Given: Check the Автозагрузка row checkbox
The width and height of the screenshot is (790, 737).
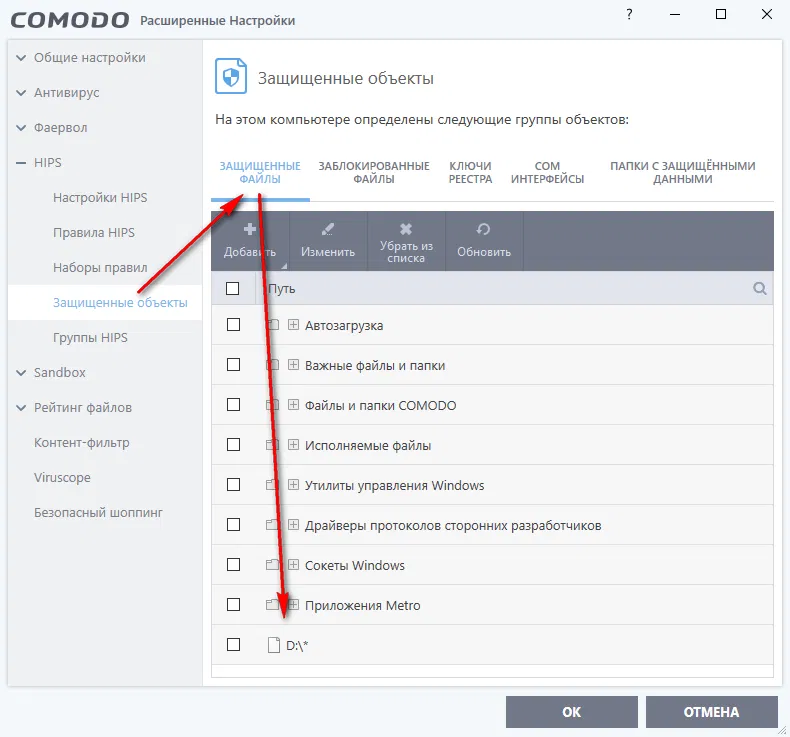Looking at the screenshot, I should tap(233, 324).
